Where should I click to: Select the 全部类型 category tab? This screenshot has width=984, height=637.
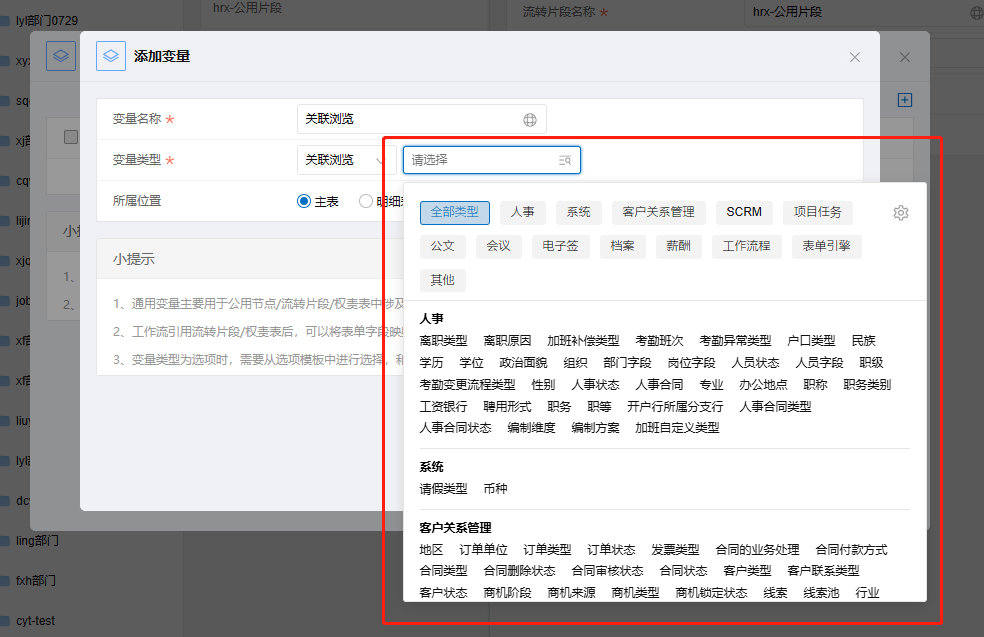click(454, 212)
